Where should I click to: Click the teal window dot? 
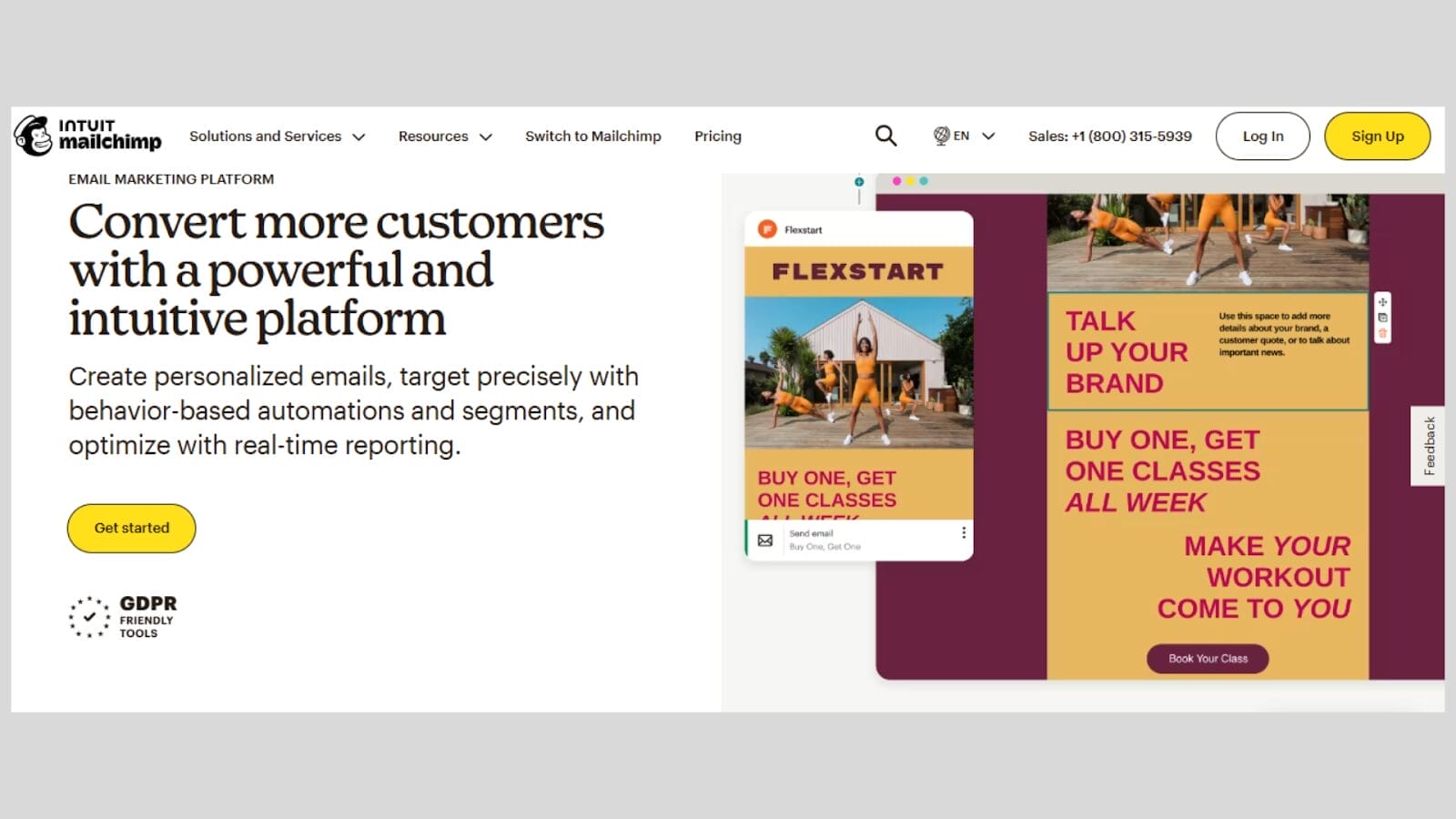(x=924, y=181)
